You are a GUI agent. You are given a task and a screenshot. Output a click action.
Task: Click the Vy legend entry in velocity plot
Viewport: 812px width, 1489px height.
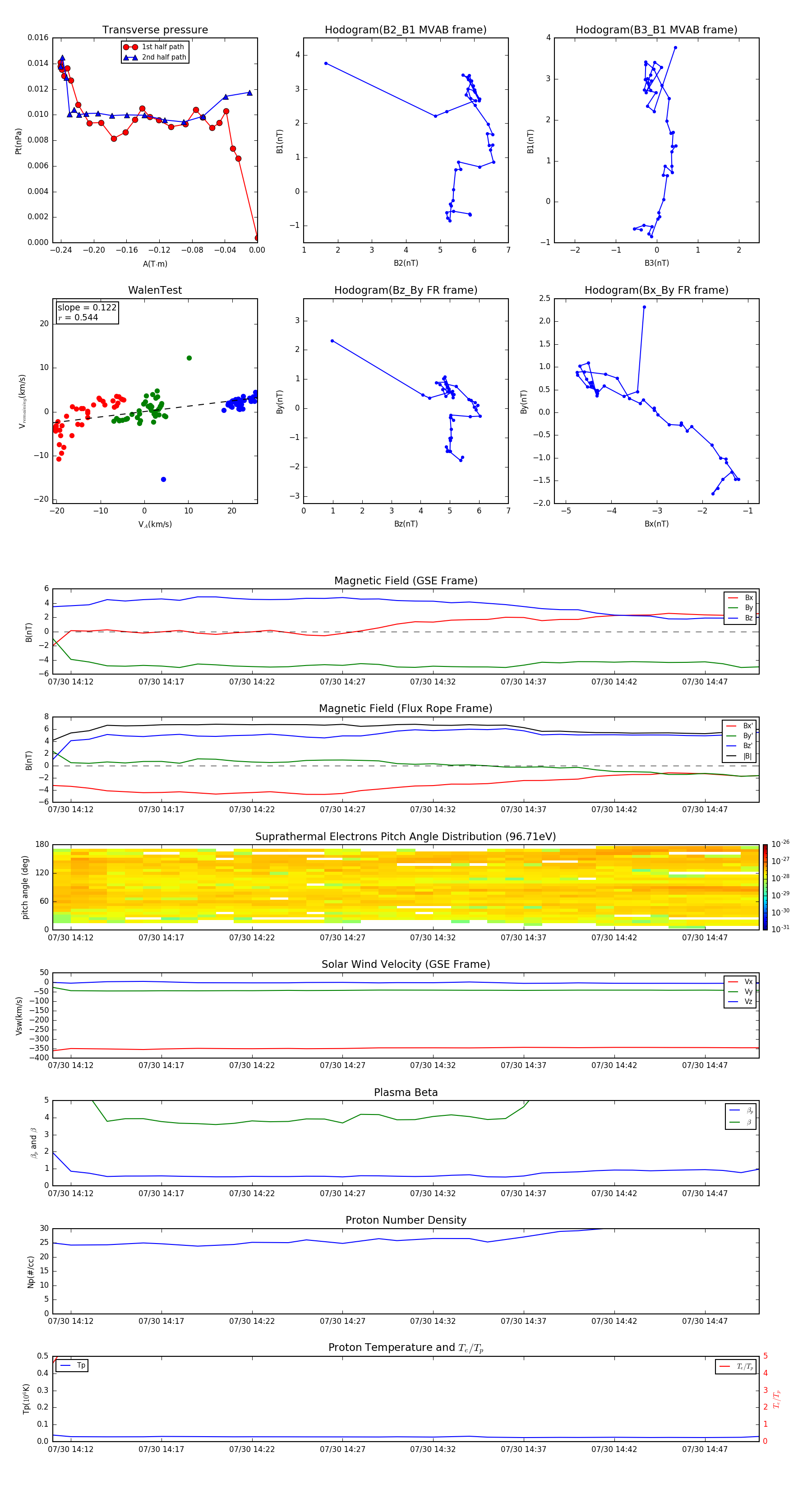(x=740, y=992)
